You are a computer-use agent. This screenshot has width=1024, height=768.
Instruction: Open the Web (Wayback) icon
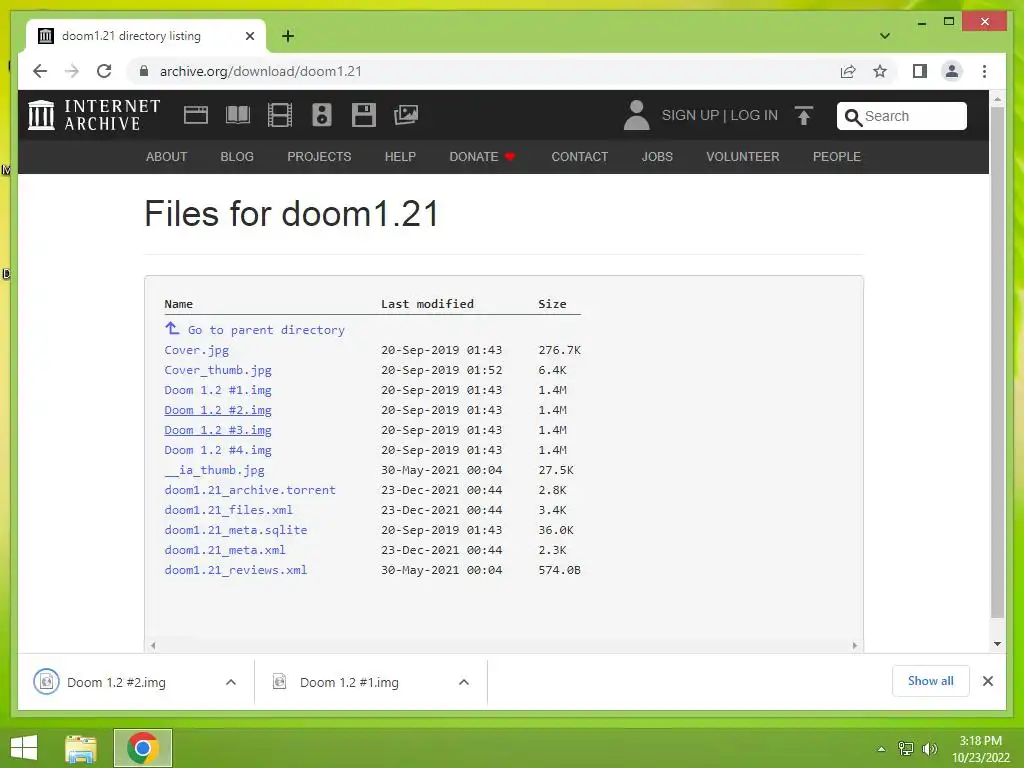[x=195, y=115]
